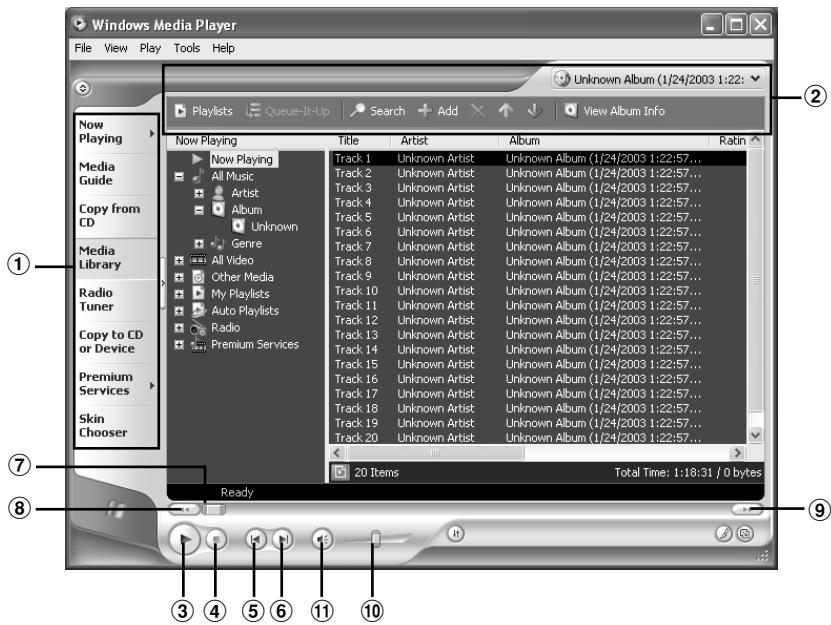831x625 pixels.
Task: Open the Copy from CD tab
Action: (x=116, y=216)
